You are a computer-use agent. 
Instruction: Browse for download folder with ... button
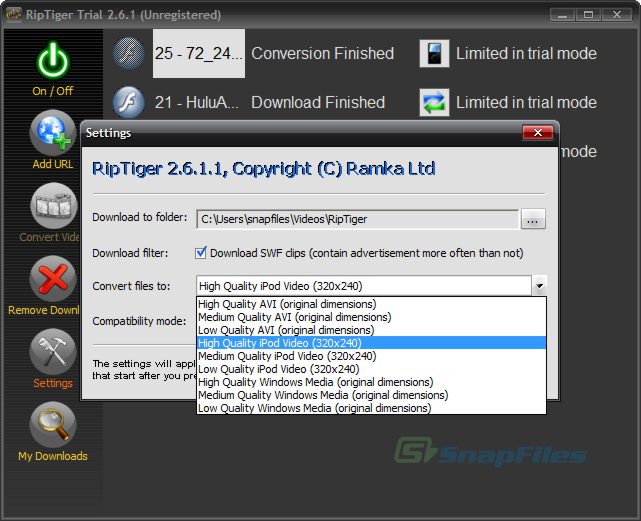pos(533,219)
